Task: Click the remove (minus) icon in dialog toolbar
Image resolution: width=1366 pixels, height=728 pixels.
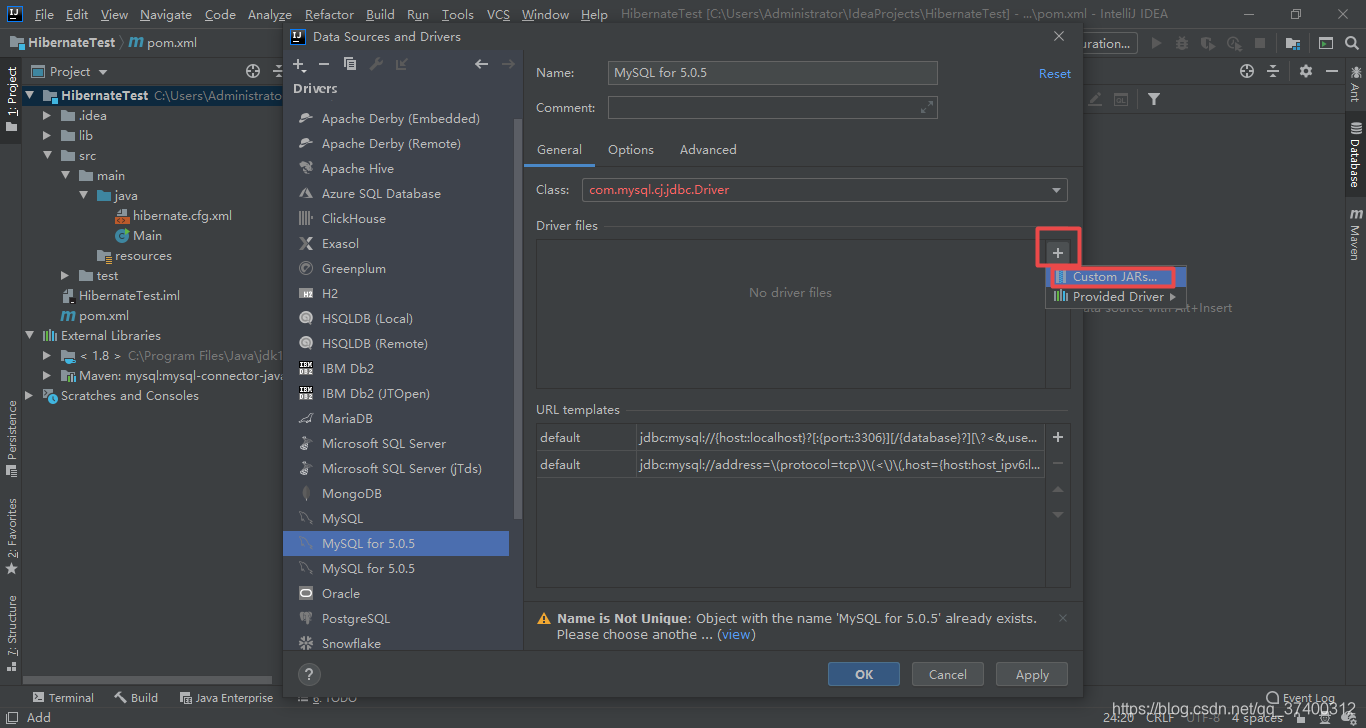Action: point(323,64)
